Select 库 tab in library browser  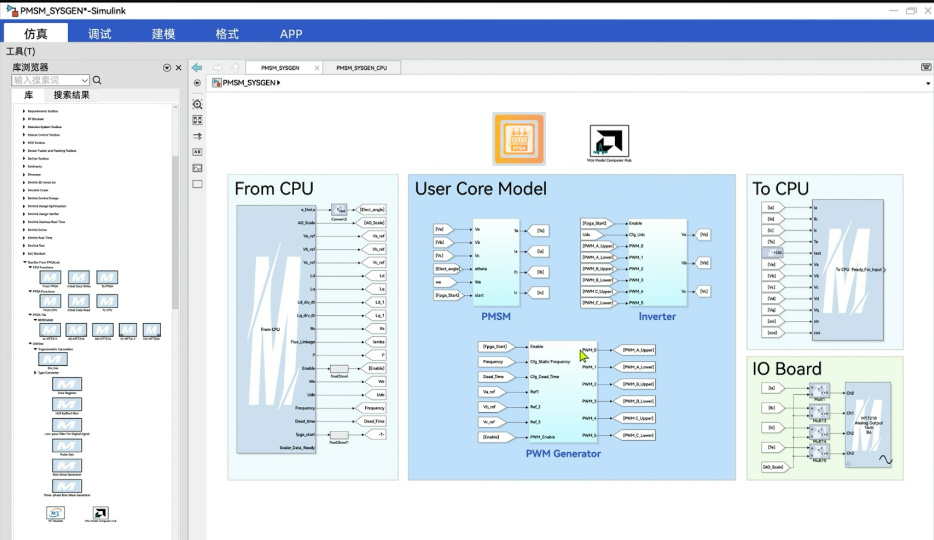tap(29, 95)
